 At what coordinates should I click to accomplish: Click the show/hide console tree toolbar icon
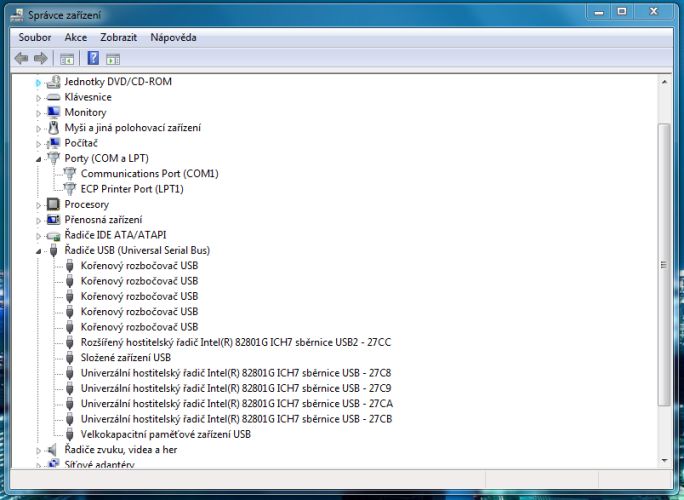click(x=67, y=58)
